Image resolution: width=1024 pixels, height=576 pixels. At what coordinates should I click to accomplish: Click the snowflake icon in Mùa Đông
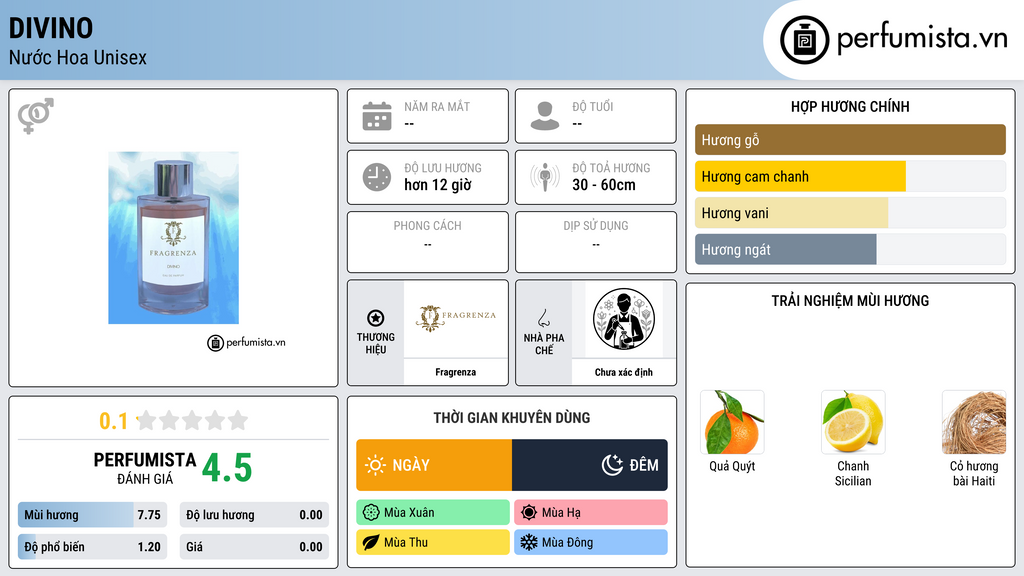click(529, 542)
